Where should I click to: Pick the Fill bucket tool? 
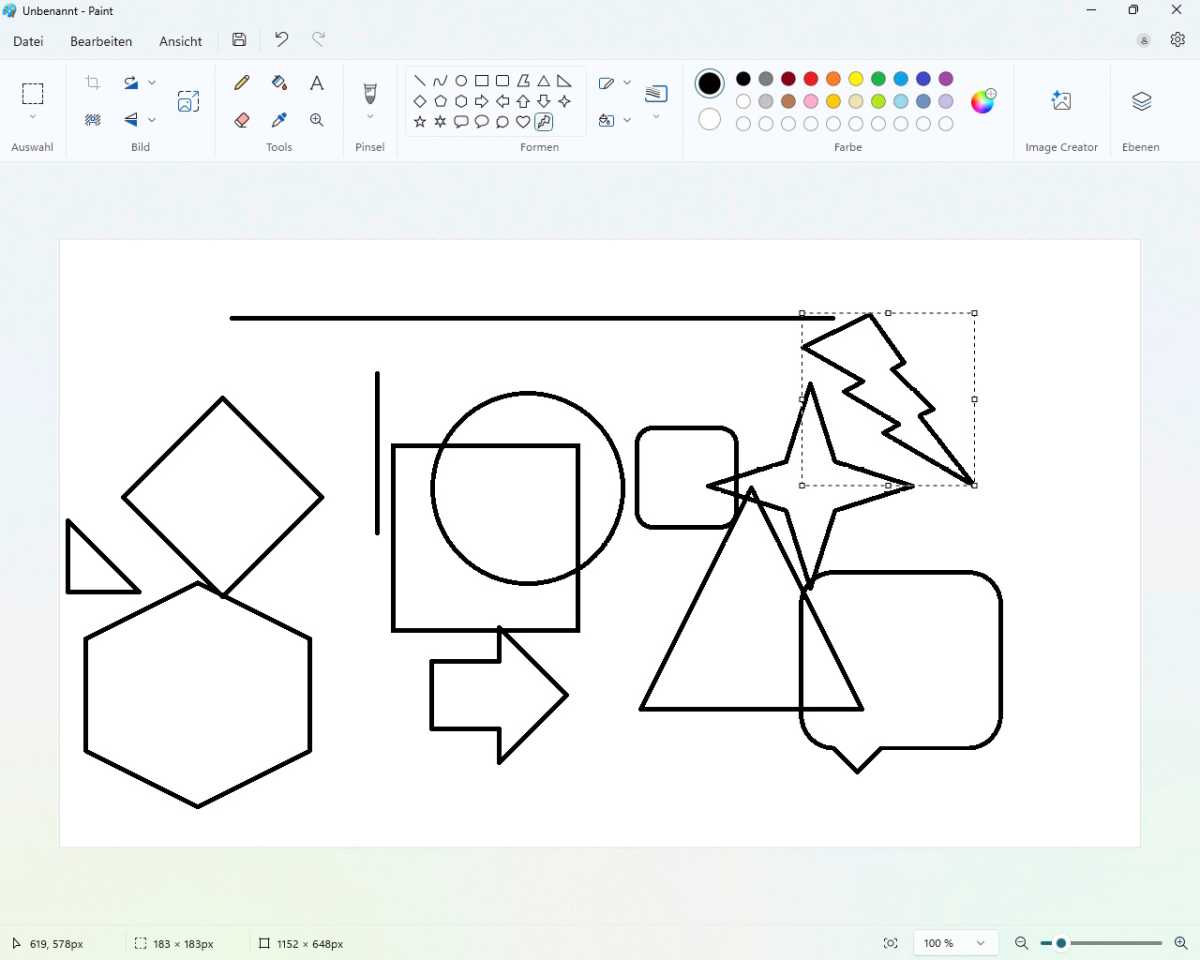(x=279, y=83)
